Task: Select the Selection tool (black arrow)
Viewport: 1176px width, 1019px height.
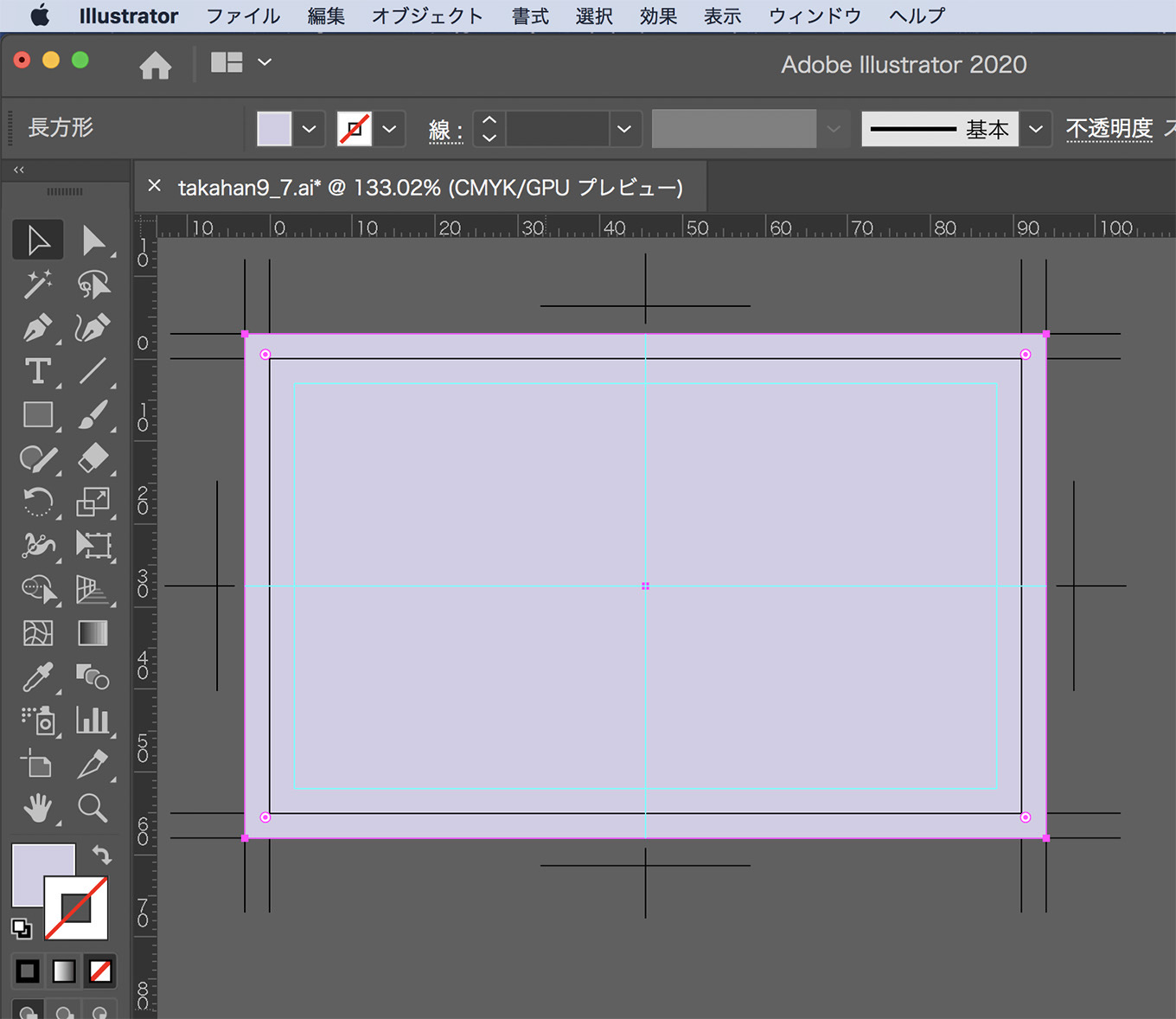Action: (38, 240)
